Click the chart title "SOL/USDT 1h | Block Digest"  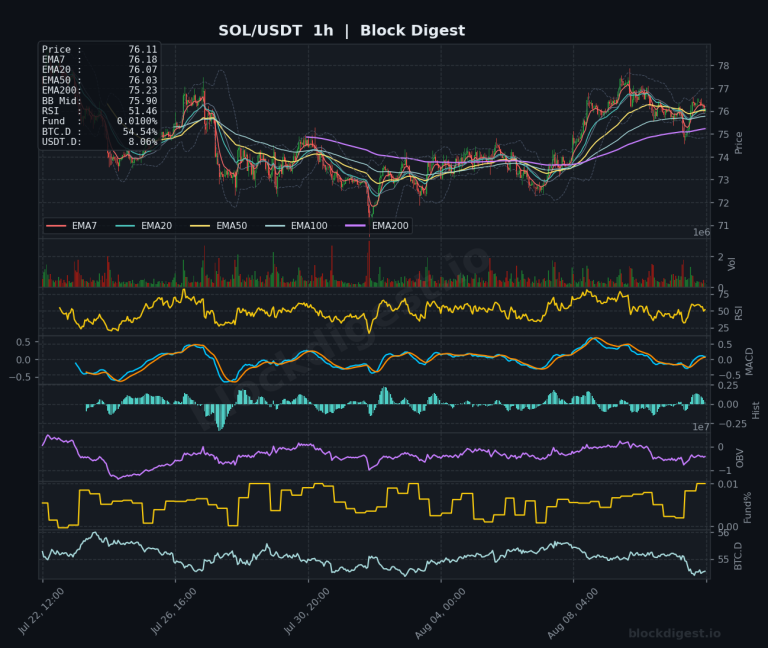tap(341, 30)
